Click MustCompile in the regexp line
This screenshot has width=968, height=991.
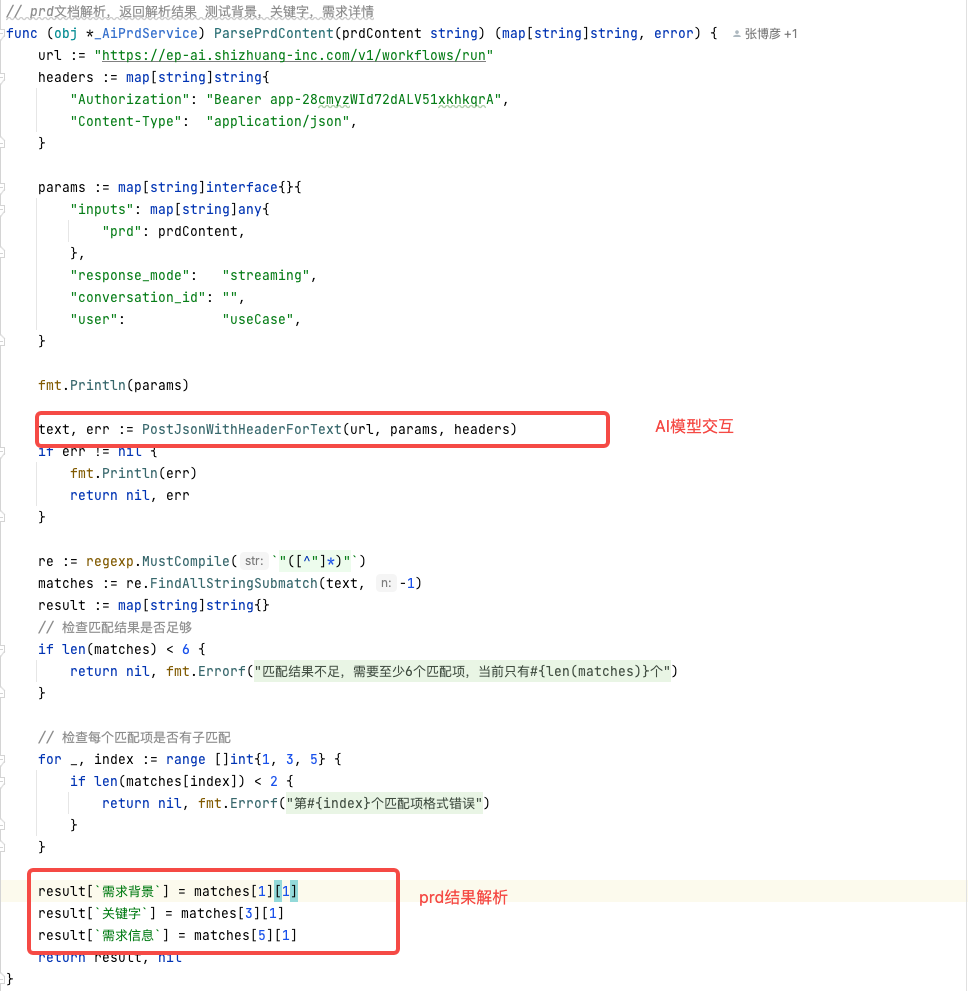[186, 561]
